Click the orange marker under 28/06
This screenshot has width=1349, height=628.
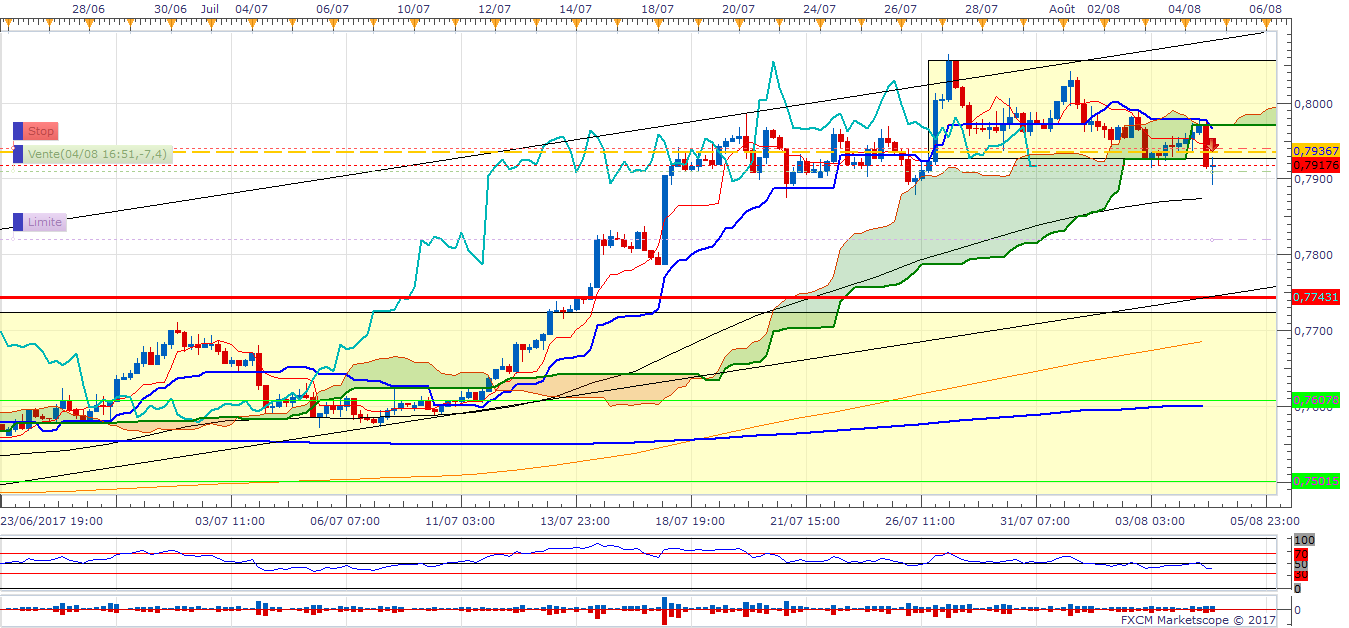point(90,25)
